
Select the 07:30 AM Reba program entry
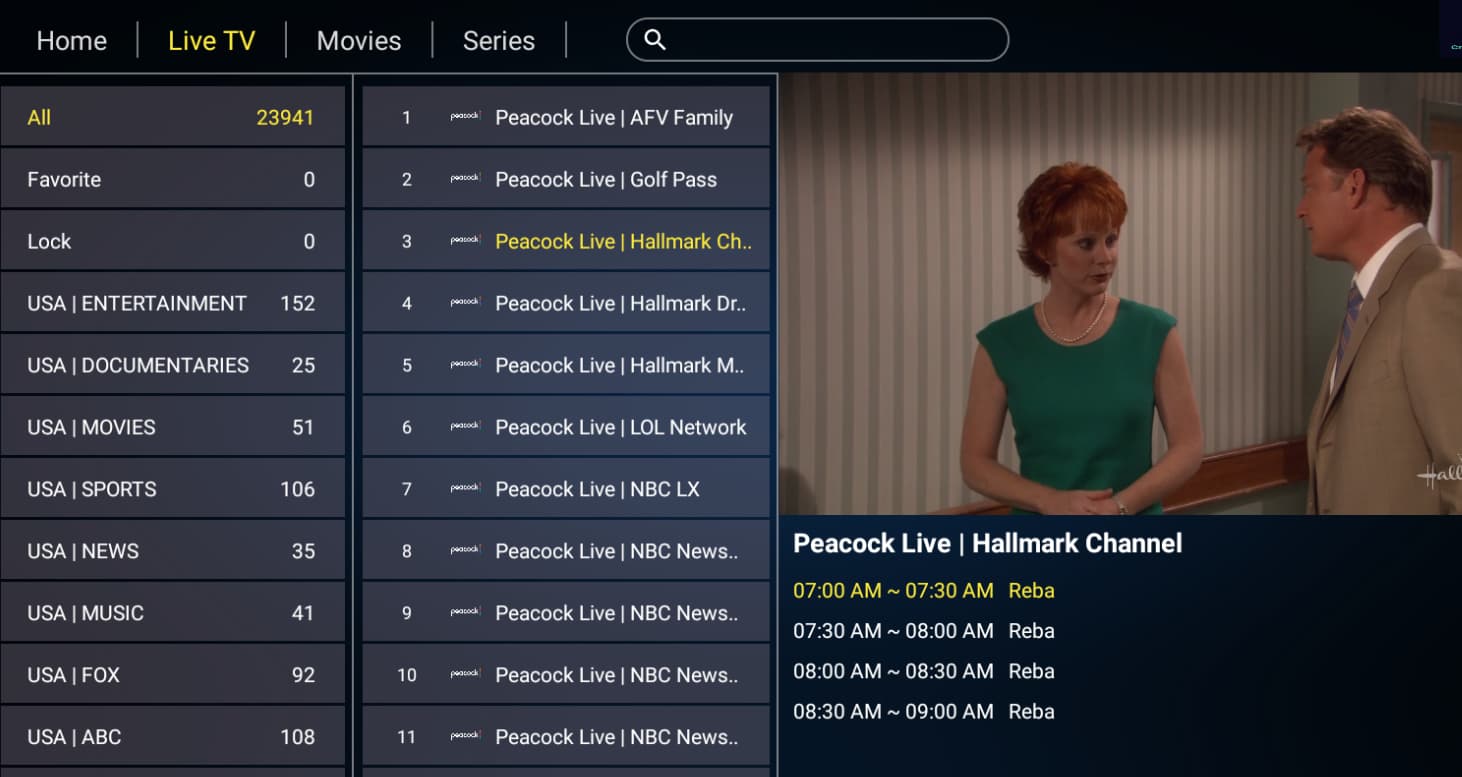click(924, 631)
